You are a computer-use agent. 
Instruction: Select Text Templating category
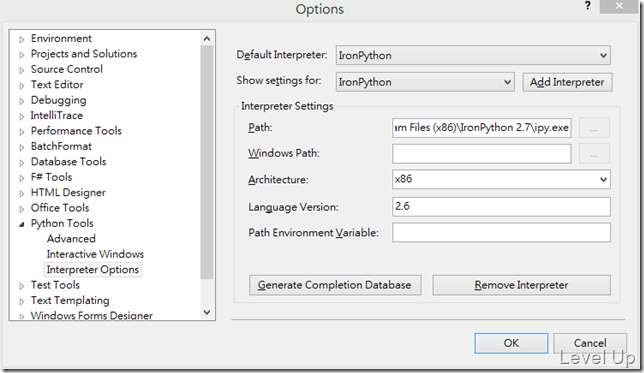point(70,300)
